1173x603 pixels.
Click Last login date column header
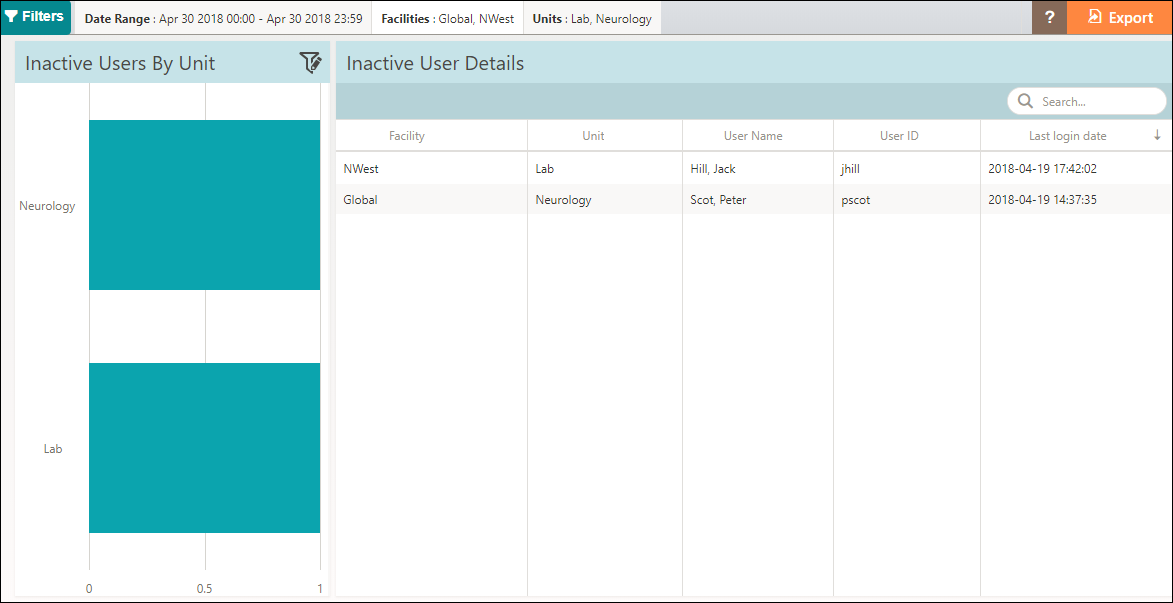click(x=1067, y=136)
